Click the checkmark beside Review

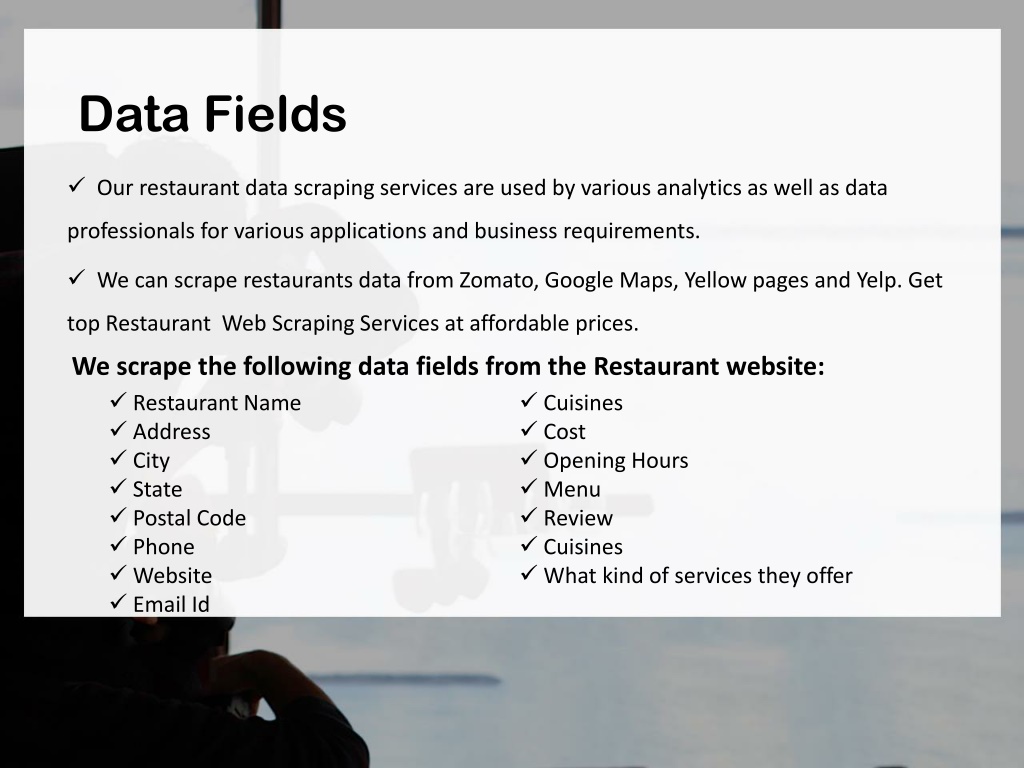[x=528, y=515]
